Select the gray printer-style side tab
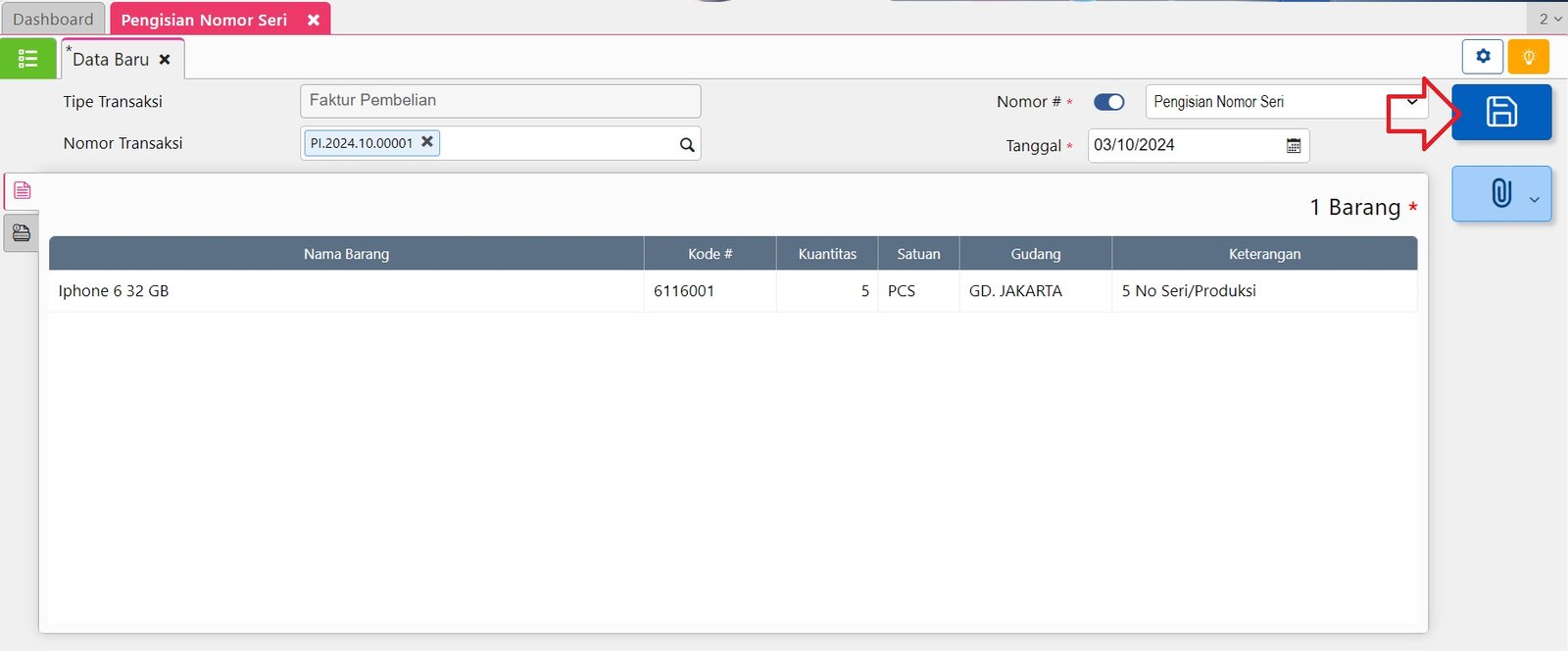Screen dimensions: 1568x652 pos(22,233)
